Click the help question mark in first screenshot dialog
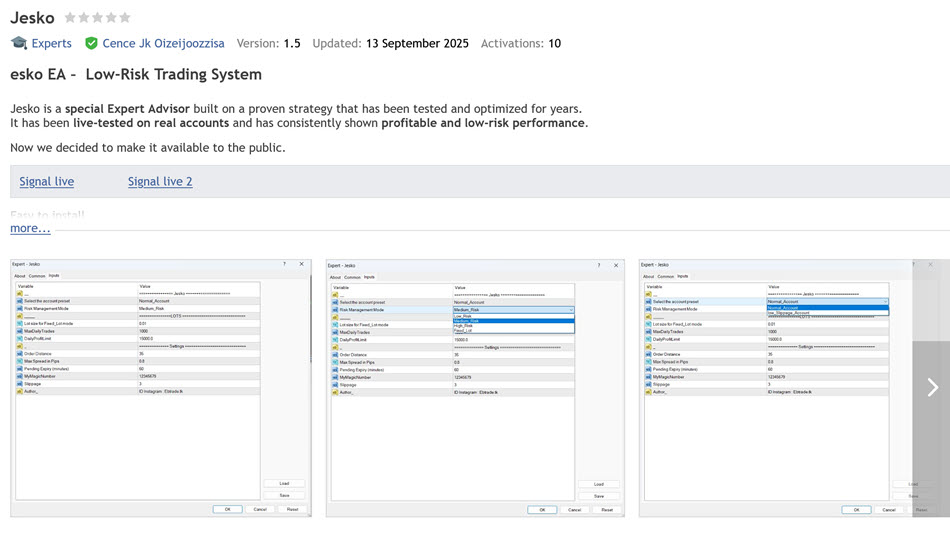 tap(284, 265)
